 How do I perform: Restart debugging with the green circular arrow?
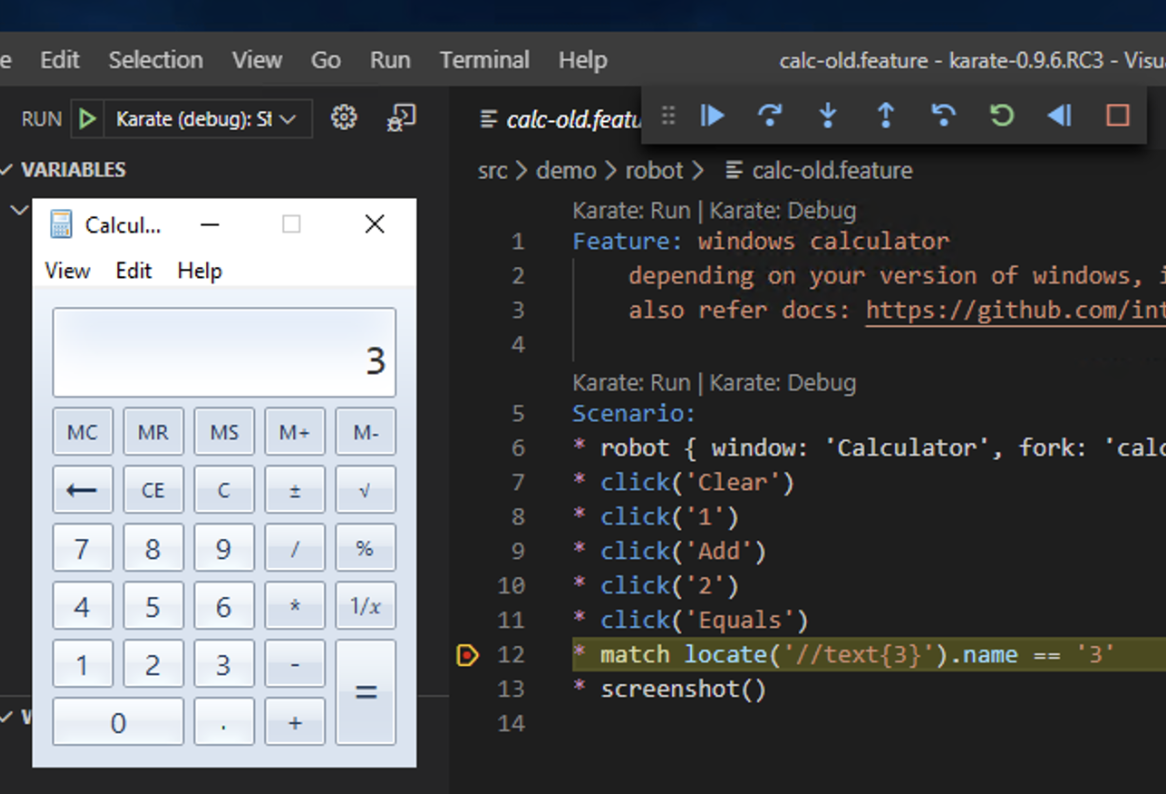[x=1002, y=115]
